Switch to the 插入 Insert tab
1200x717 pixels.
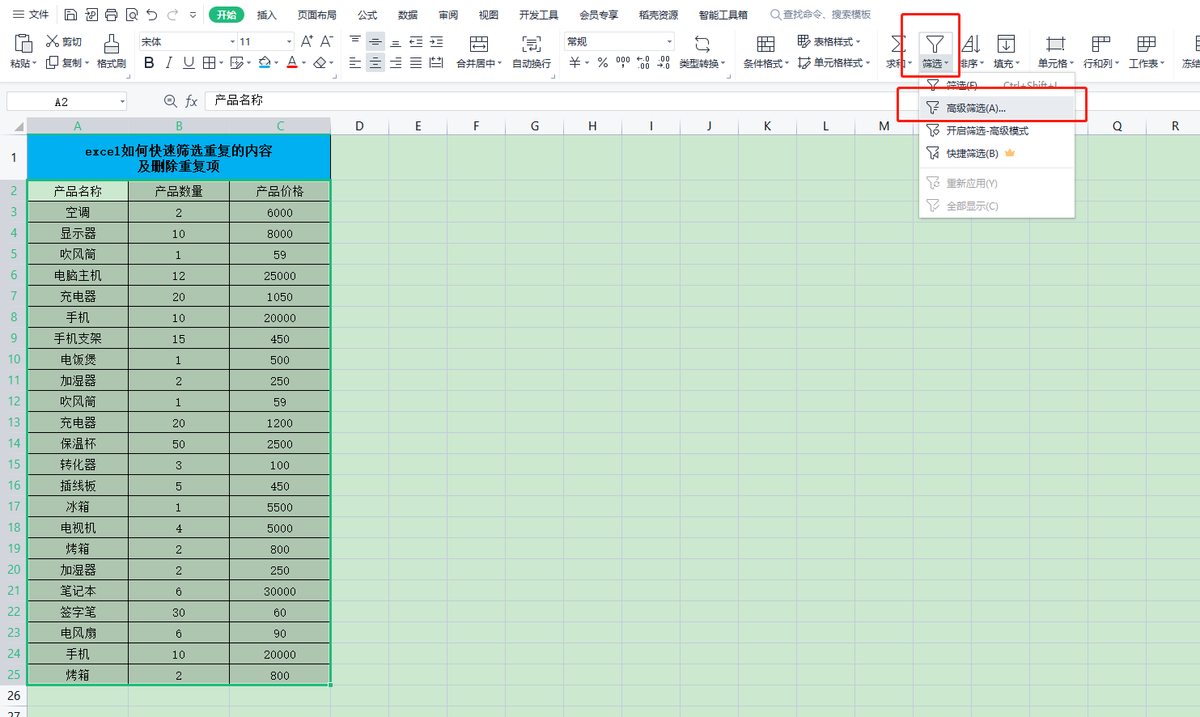(x=267, y=15)
